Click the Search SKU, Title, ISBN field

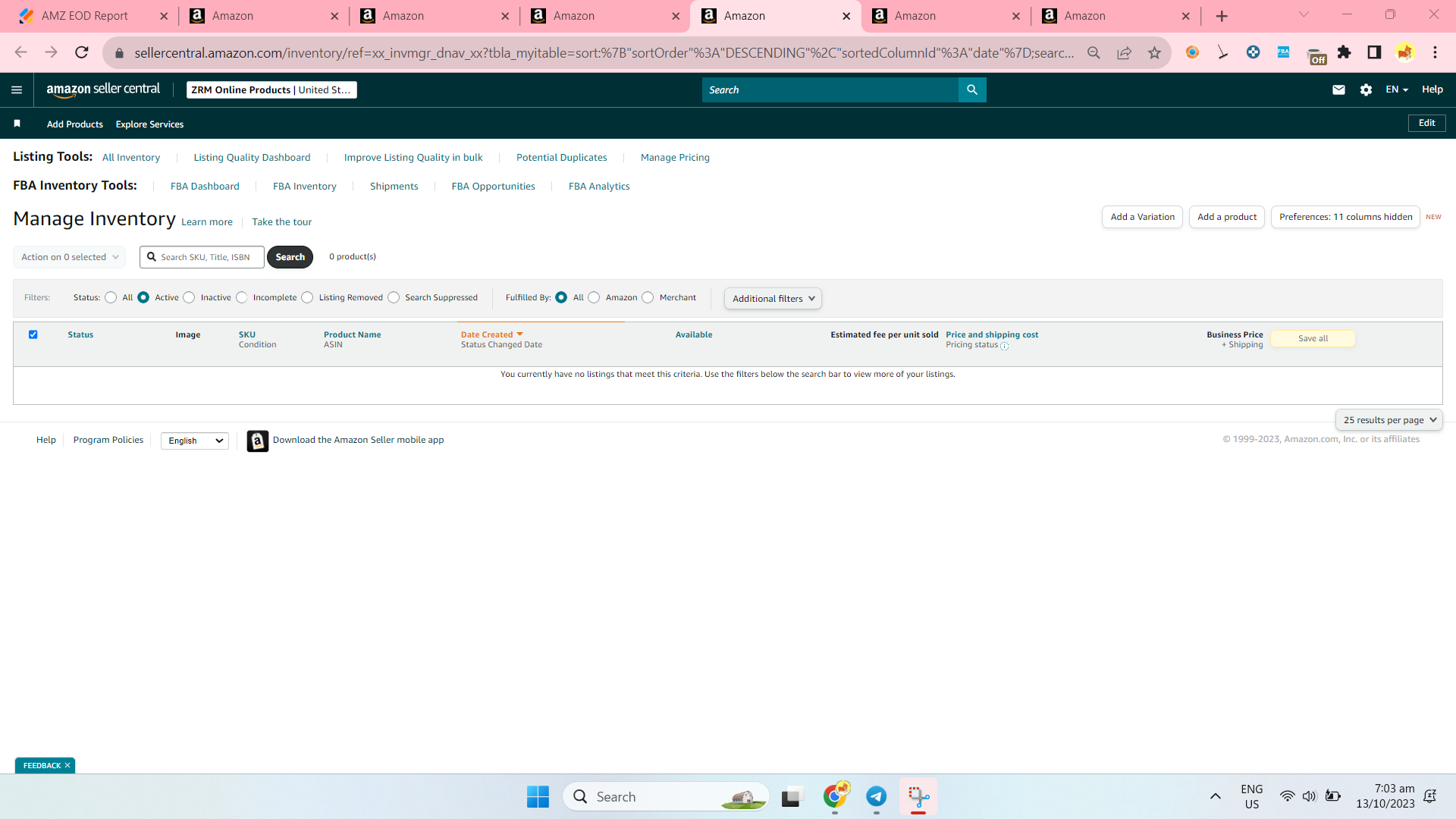(202, 257)
